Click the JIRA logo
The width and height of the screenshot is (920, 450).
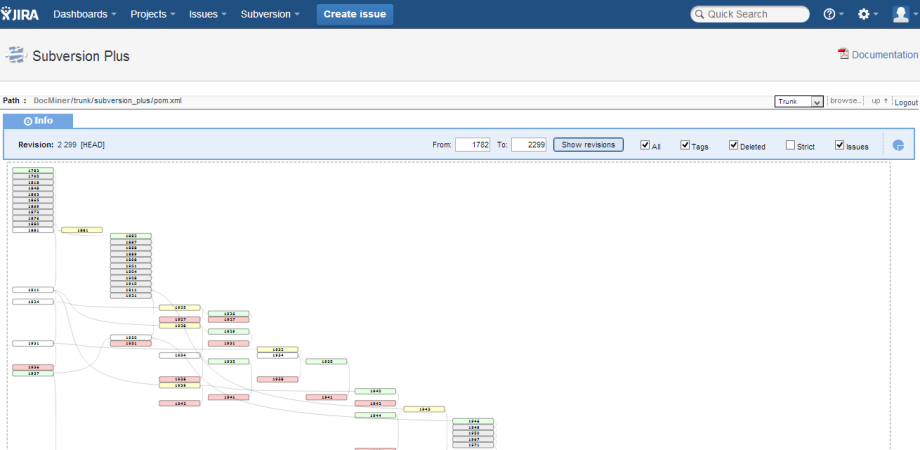20,14
